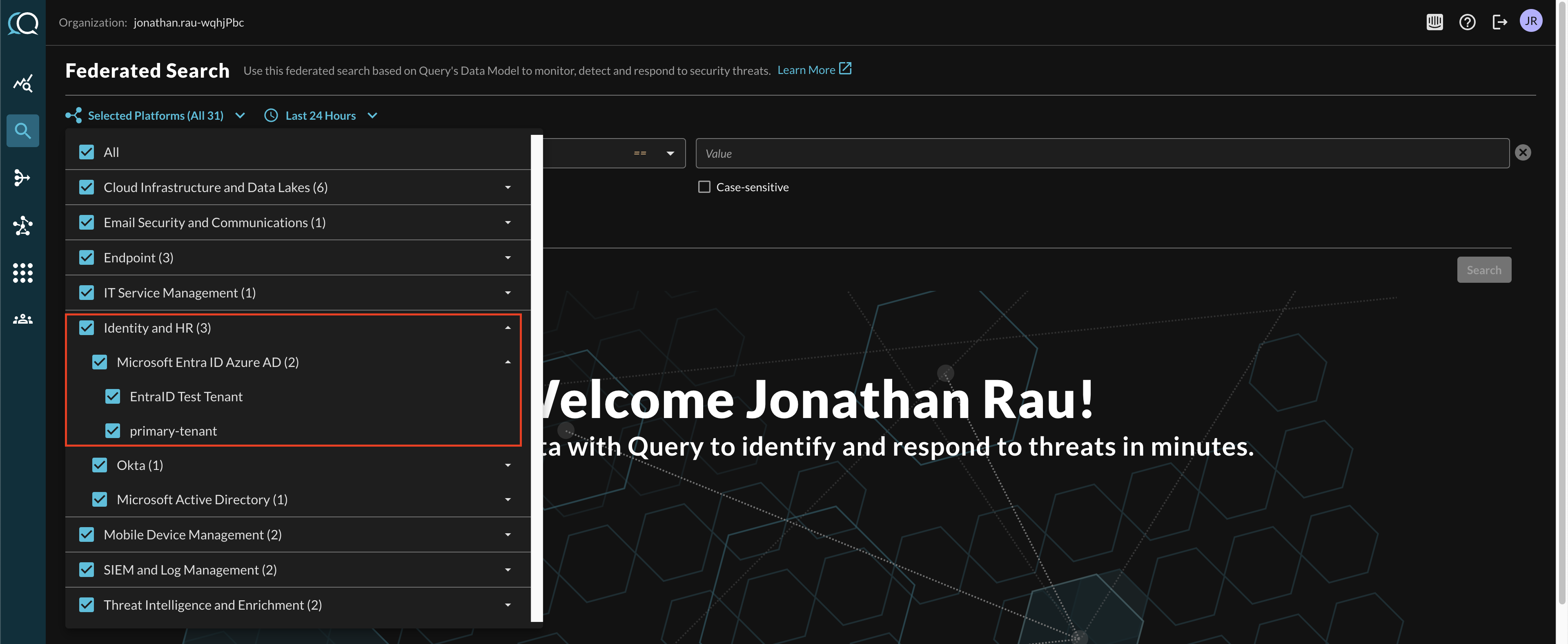Viewport: 1568px width, 644px height.
Task: Click the Search button
Action: tap(1484, 269)
